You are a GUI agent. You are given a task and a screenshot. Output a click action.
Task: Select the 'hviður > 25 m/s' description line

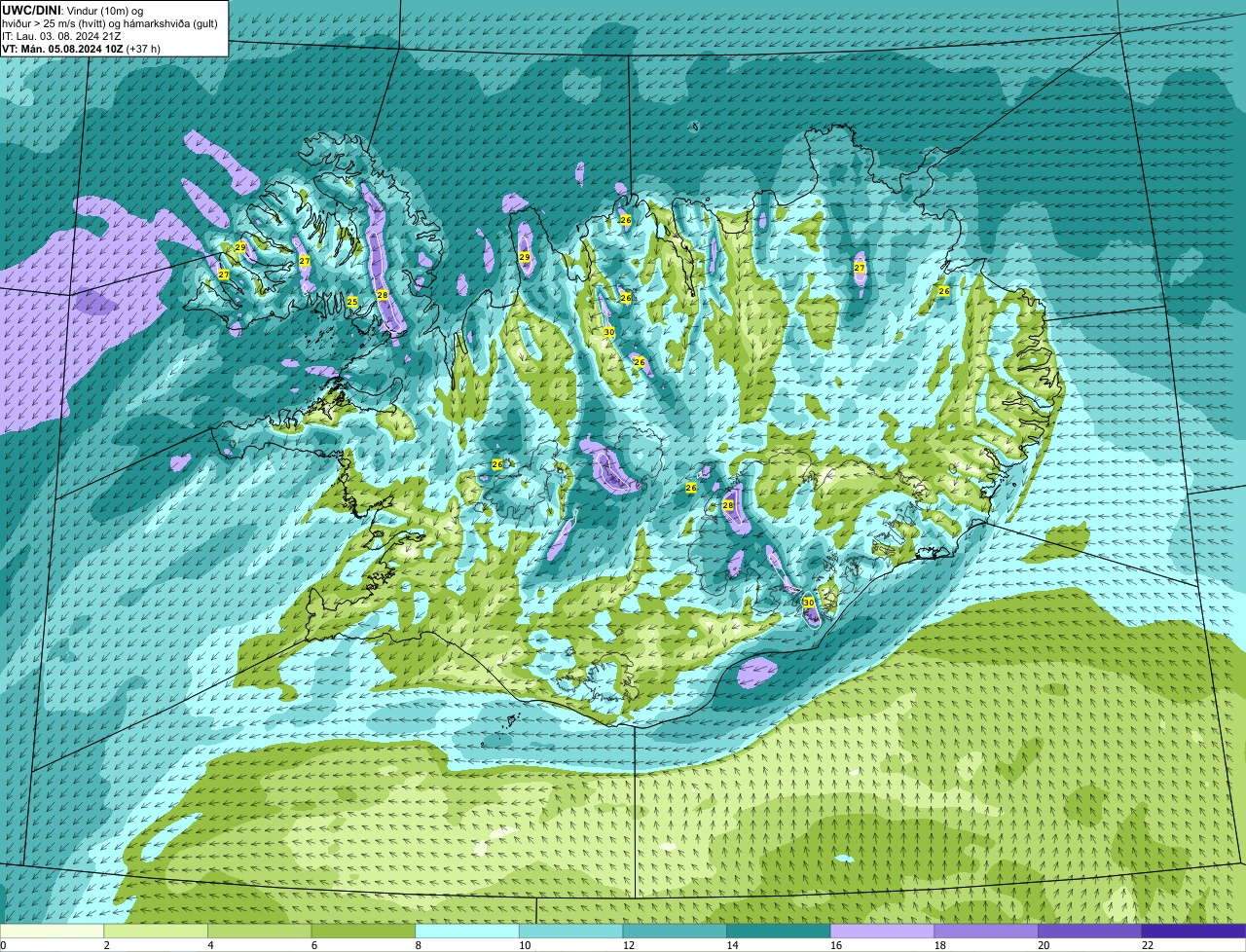(110, 23)
